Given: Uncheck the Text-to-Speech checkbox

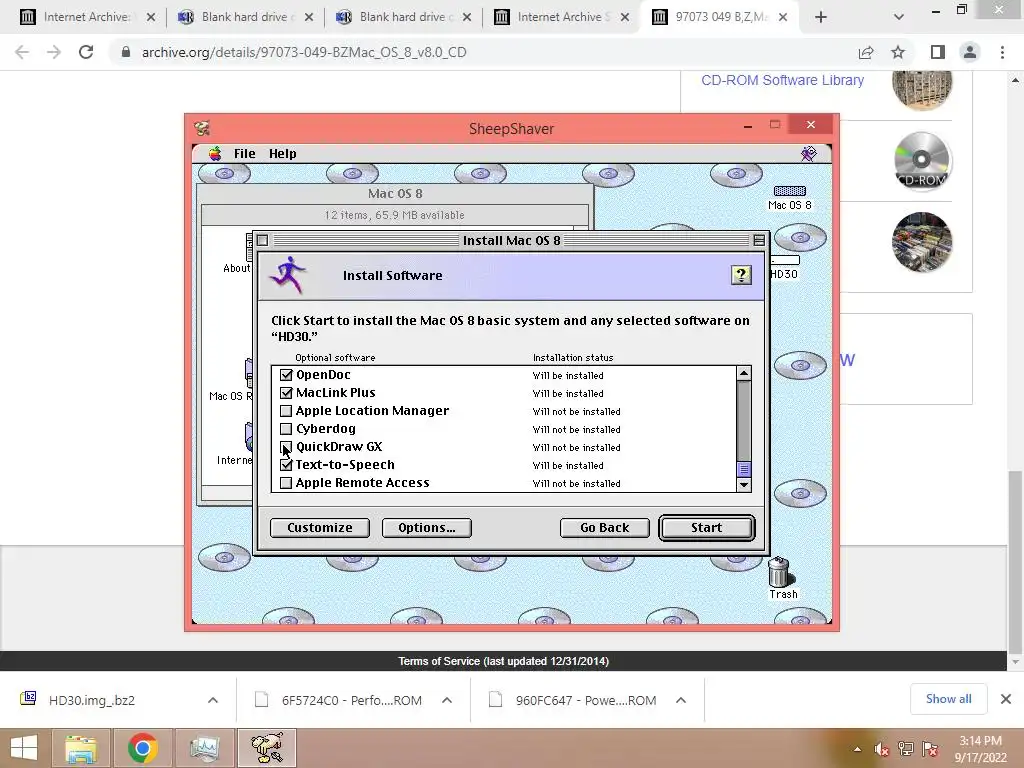Looking at the screenshot, I should pyautogui.click(x=286, y=465).
